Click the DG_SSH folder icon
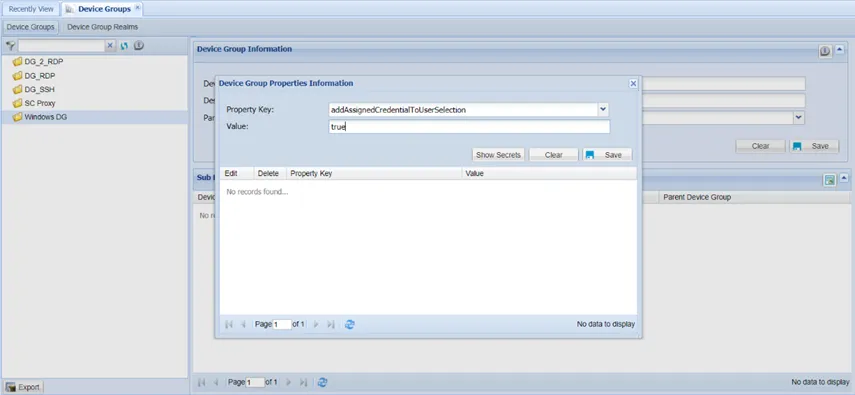Image resolution: width=855 pixels, height=395 pixels. (x=17, y=89)
